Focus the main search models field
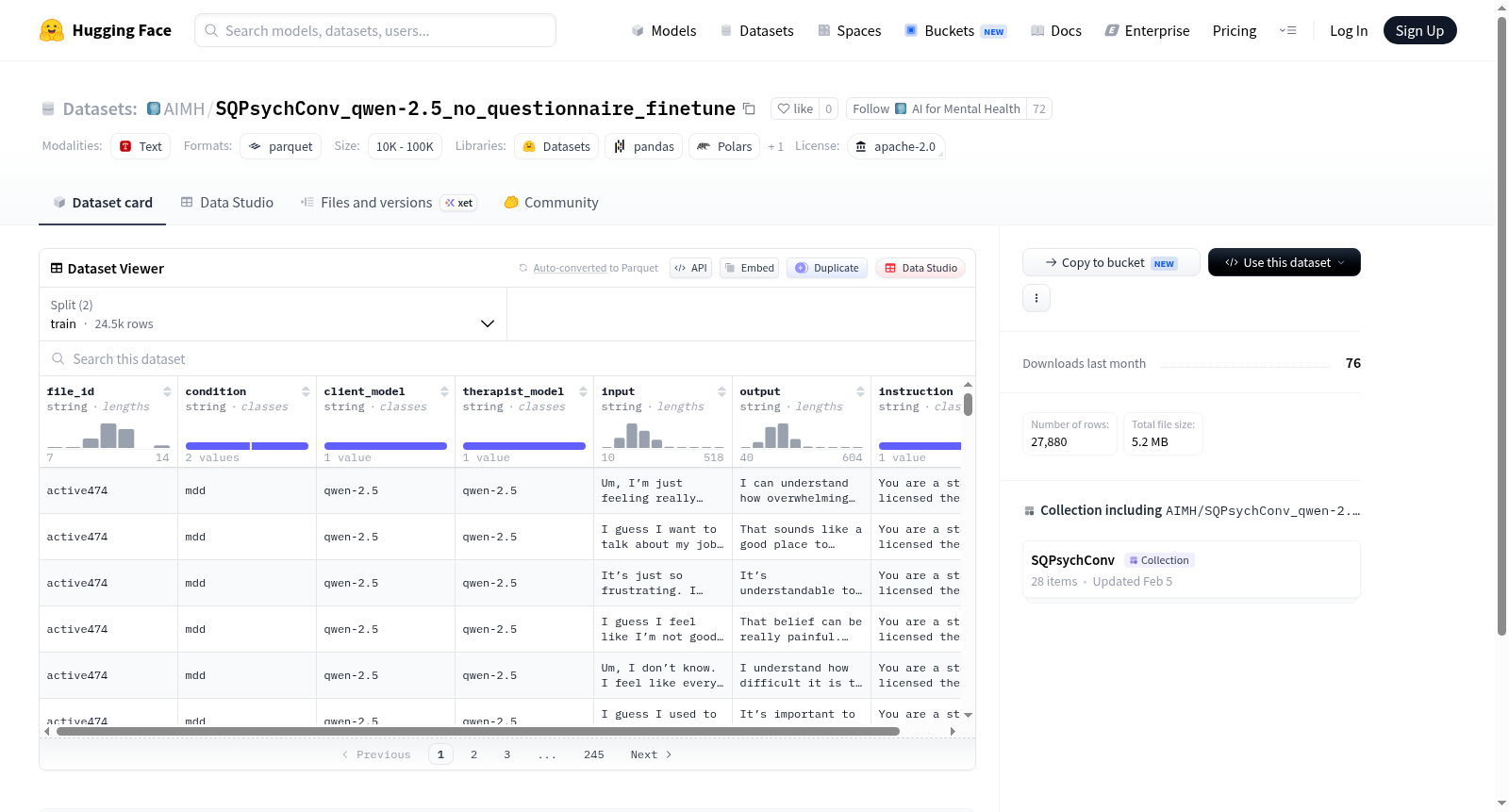 coord(375,30)
